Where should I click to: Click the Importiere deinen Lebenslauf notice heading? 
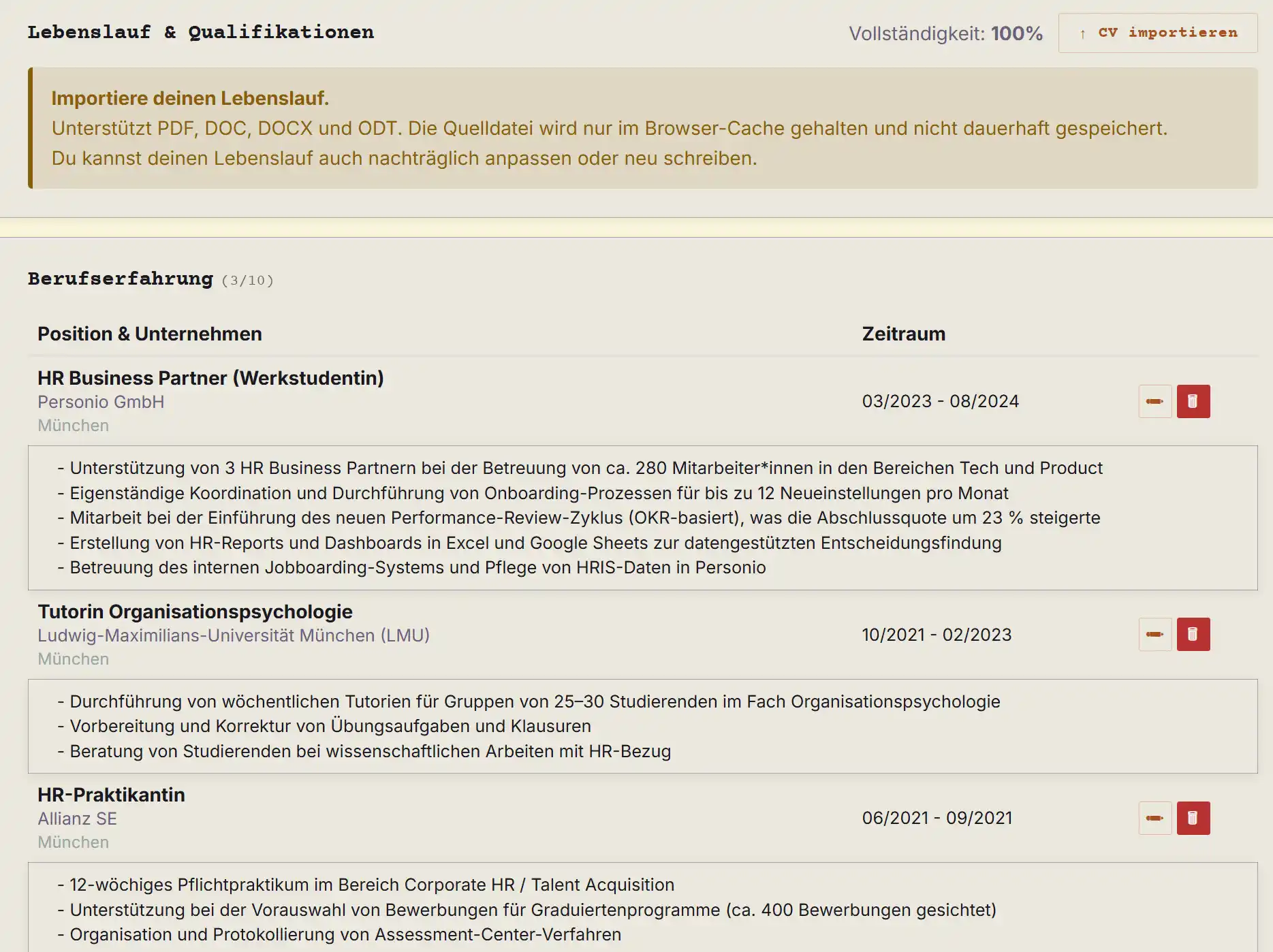[x=190, y=98]
